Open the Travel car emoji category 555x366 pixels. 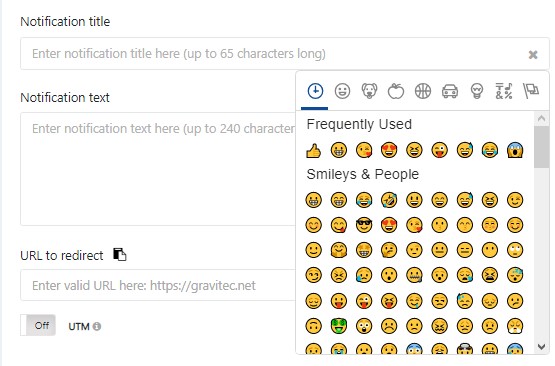tap(450, 91)
